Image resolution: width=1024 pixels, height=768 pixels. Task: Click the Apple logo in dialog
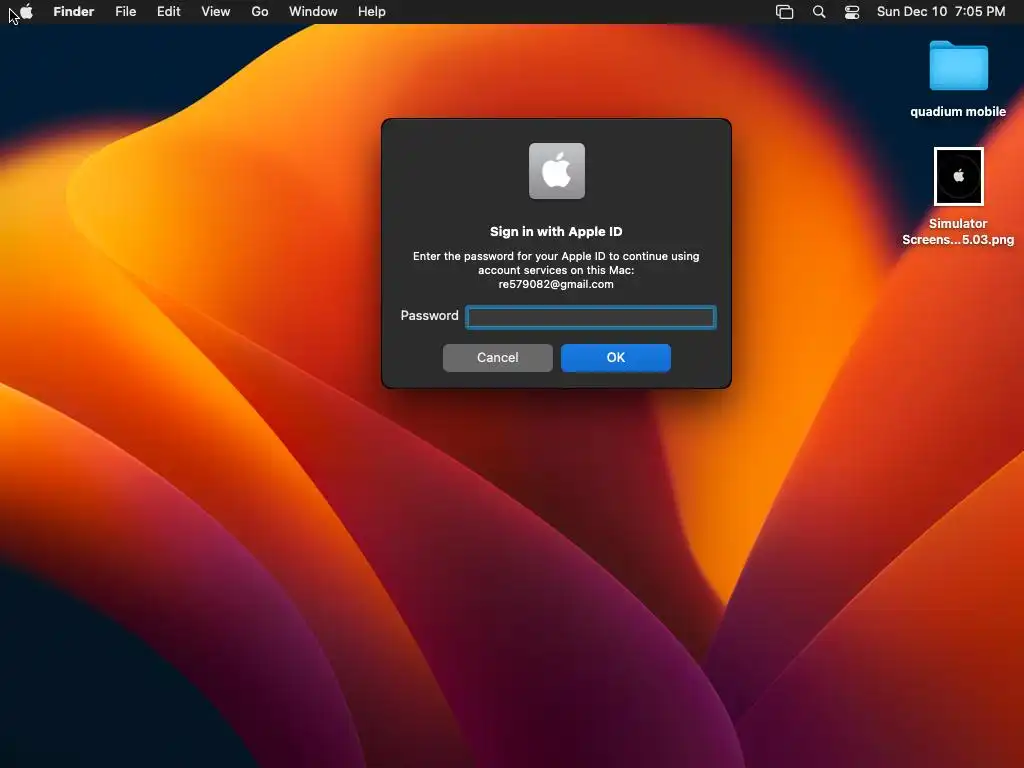coord(556,170)
